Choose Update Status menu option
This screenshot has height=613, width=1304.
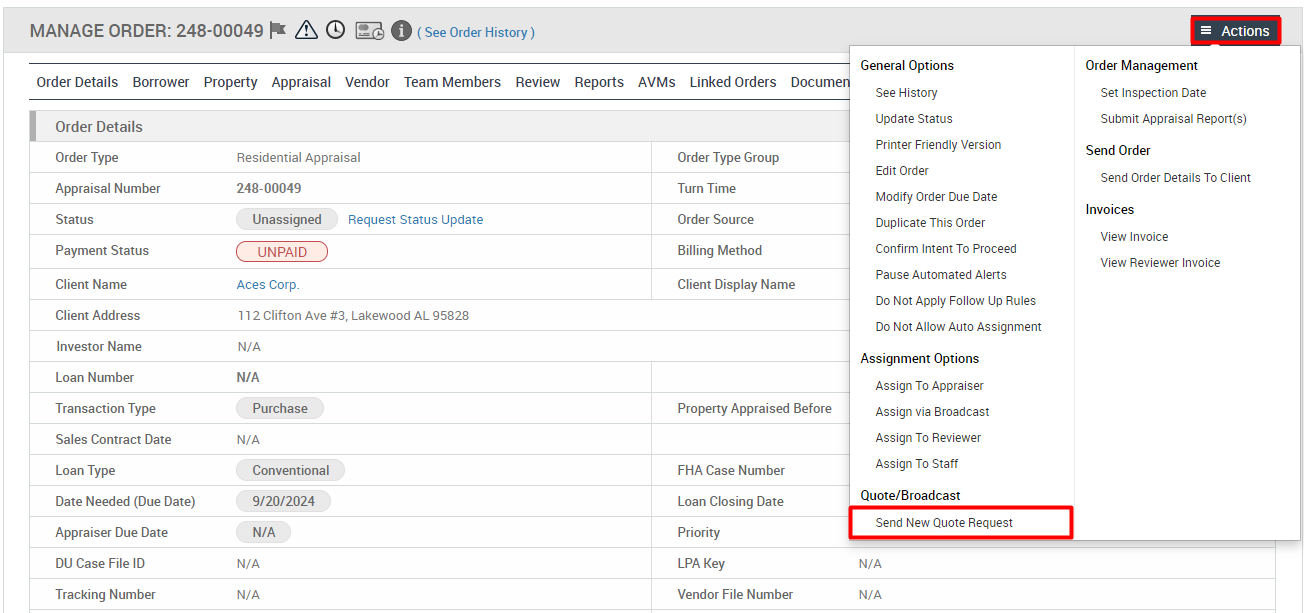click(914, 119)
